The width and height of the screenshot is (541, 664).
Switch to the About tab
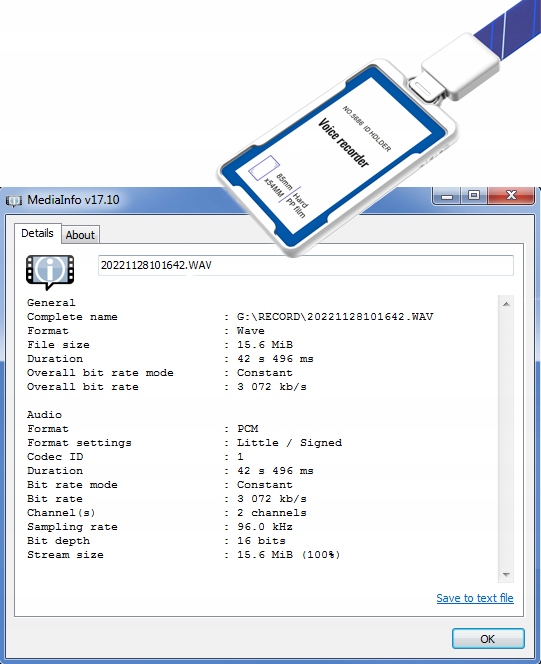(80, 235)
